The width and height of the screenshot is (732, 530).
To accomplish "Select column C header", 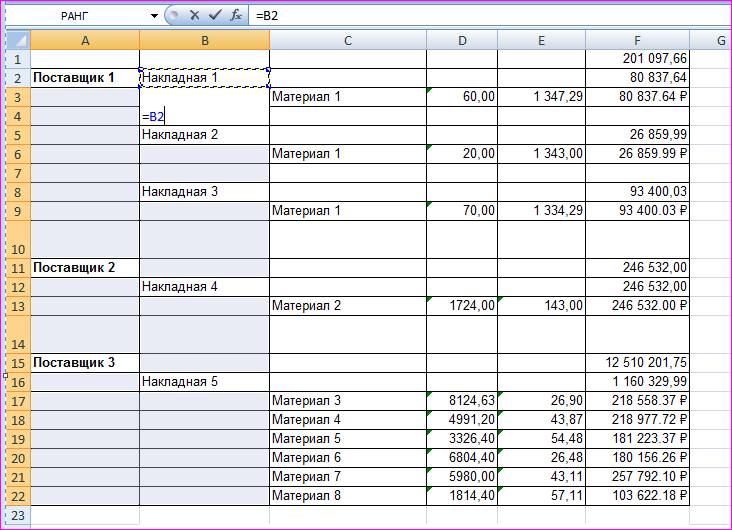I will coord(348,41).
